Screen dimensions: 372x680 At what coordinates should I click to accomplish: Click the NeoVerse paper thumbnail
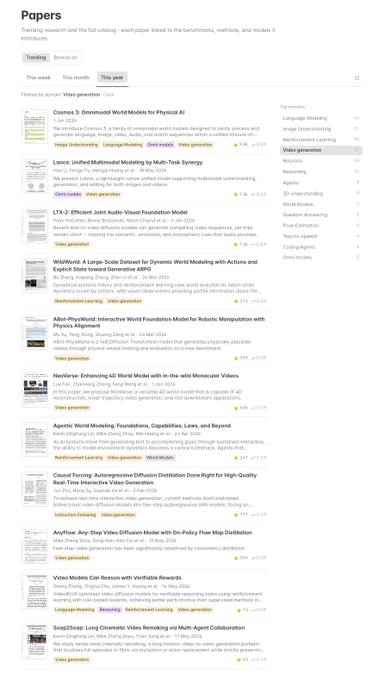[35, 389]
